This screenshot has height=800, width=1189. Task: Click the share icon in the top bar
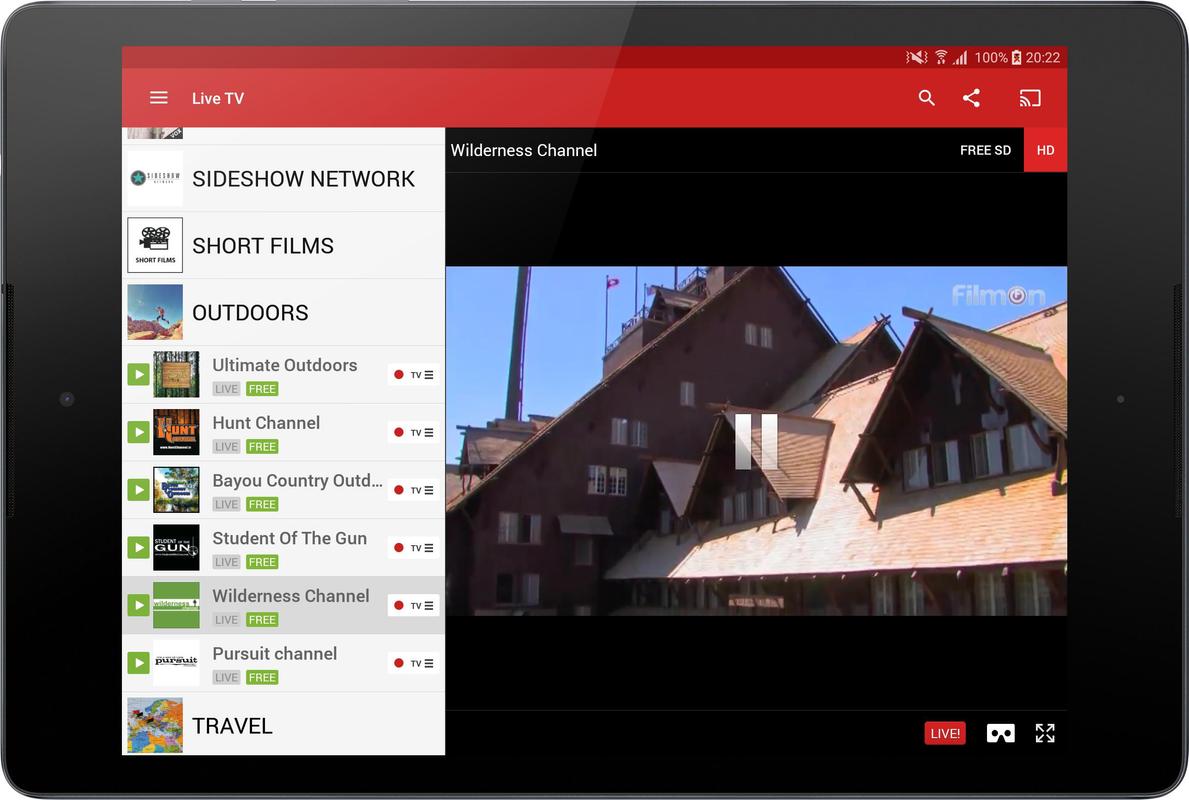[x=971, y=97]
